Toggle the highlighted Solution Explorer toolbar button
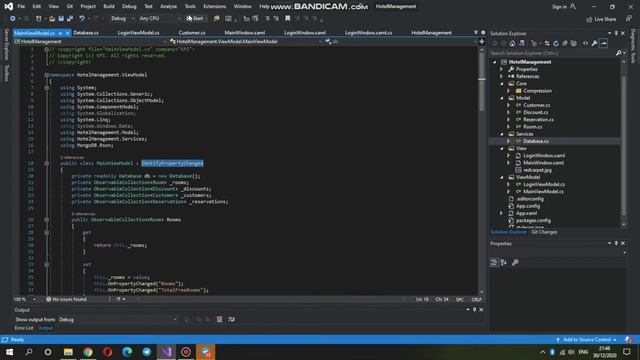 (x=603, y=43)
